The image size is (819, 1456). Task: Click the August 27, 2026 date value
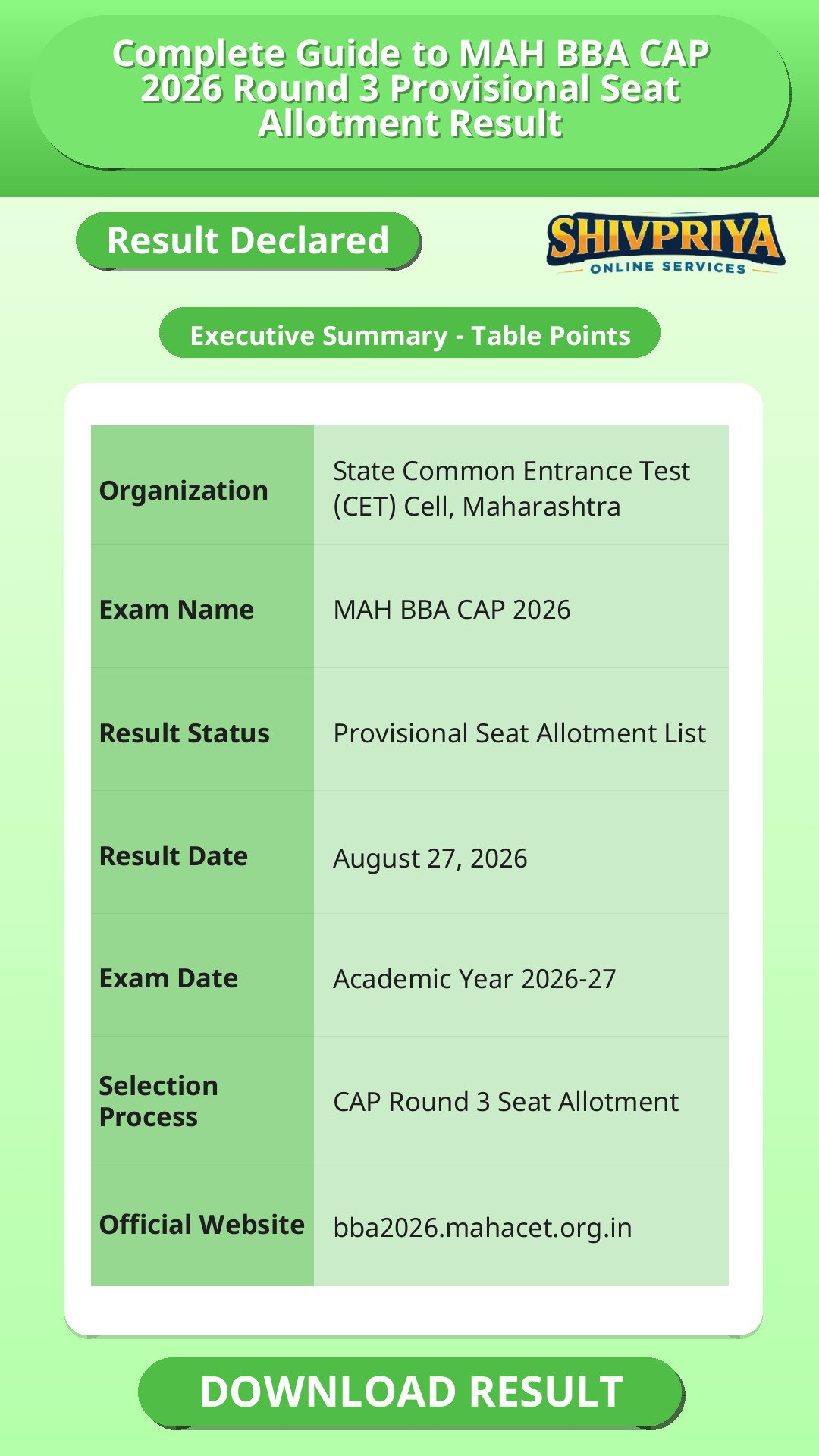[430, 858]
